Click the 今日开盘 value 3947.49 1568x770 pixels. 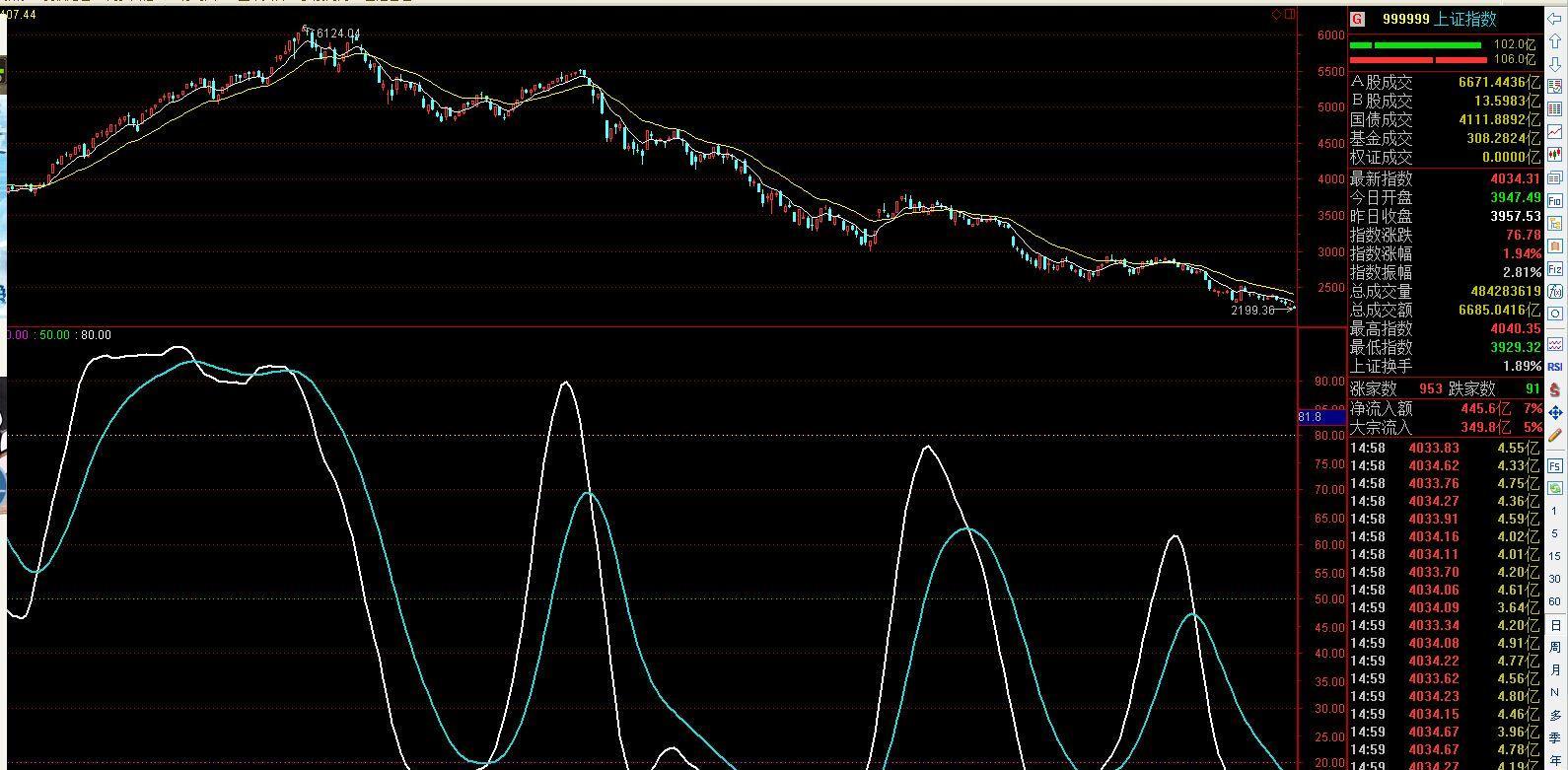tap(1515, 198)
